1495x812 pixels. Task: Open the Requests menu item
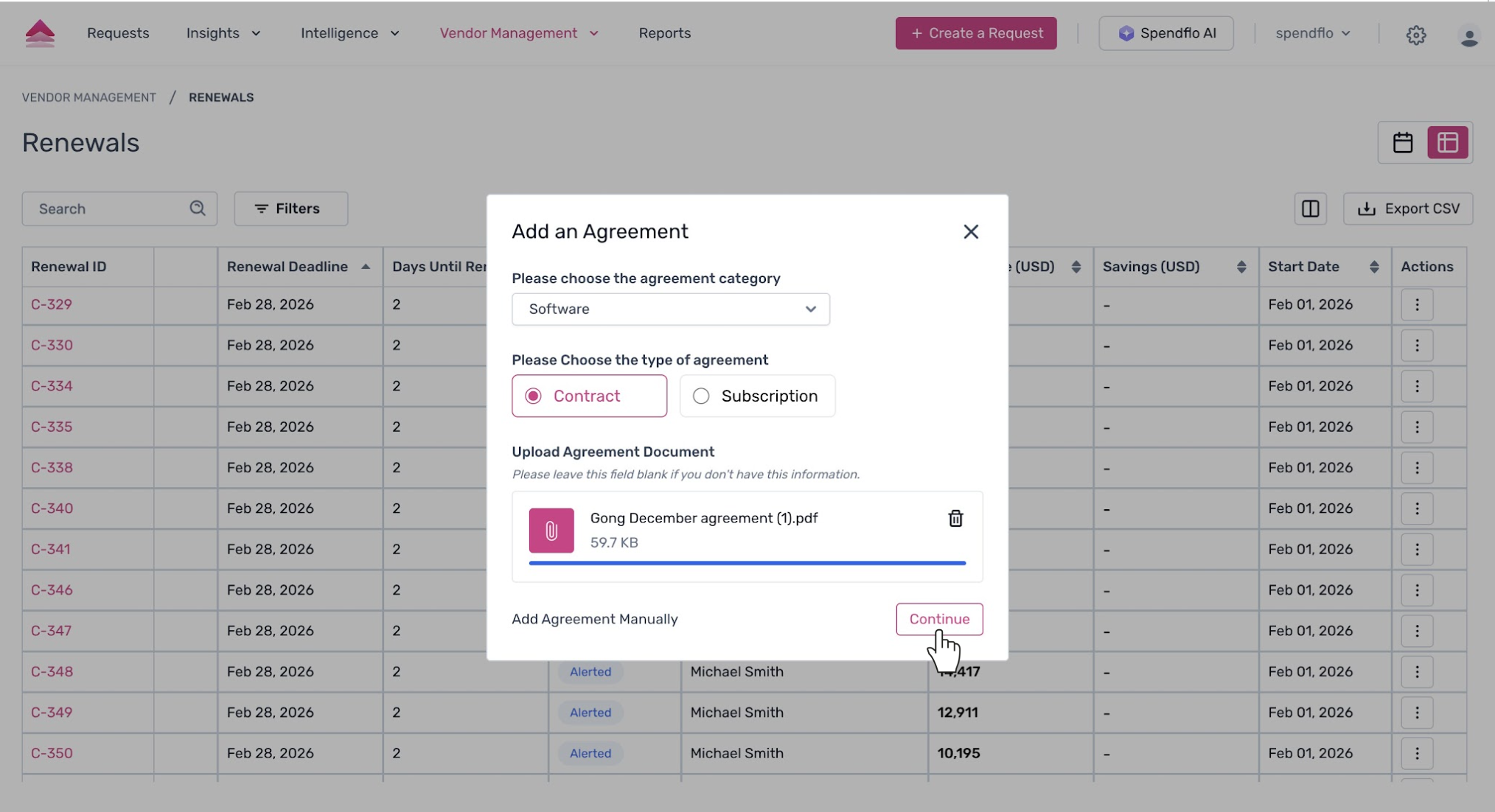(x=118, y=33)
